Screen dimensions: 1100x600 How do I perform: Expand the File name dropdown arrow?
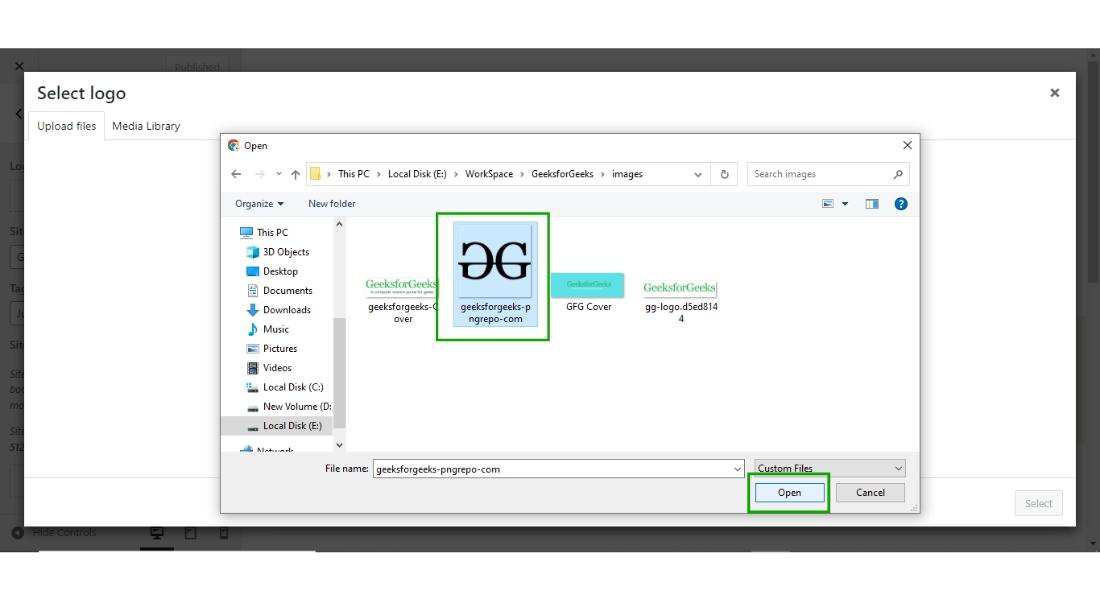click(737, 469)
